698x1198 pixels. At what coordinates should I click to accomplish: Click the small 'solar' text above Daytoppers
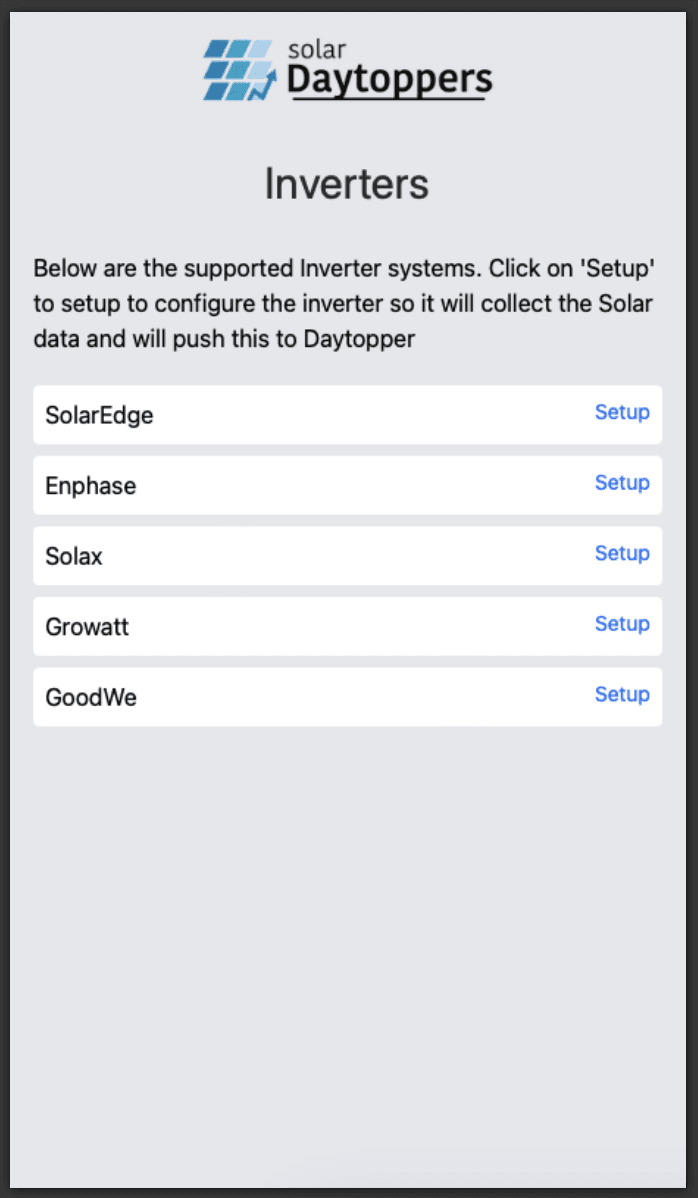click(x=316, y=50)
